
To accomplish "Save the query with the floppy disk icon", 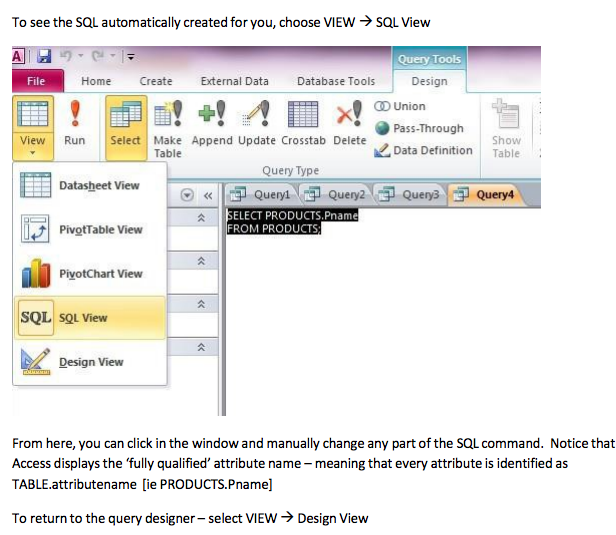I will (x=44, y=56).
